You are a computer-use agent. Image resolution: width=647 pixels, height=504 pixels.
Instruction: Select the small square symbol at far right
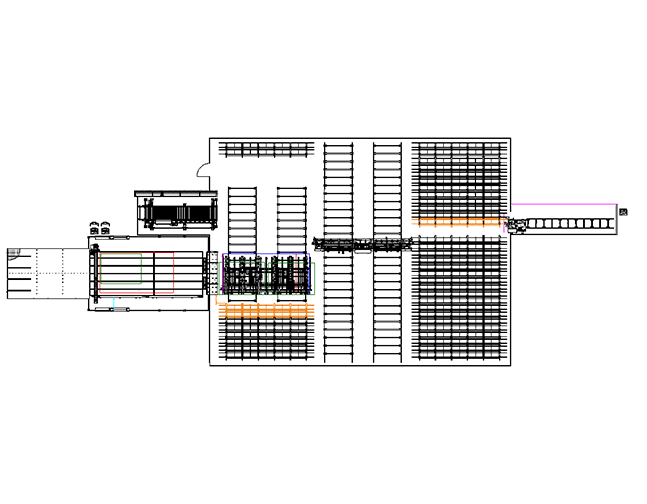point(623,212)
